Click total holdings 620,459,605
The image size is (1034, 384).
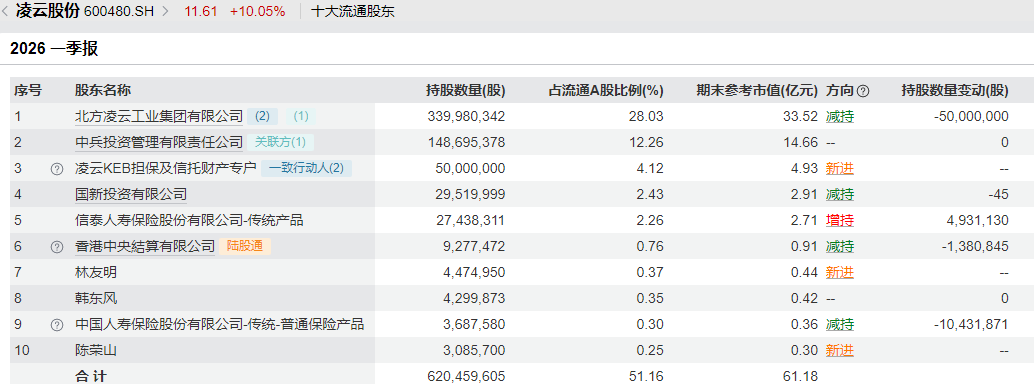[466, 377]
